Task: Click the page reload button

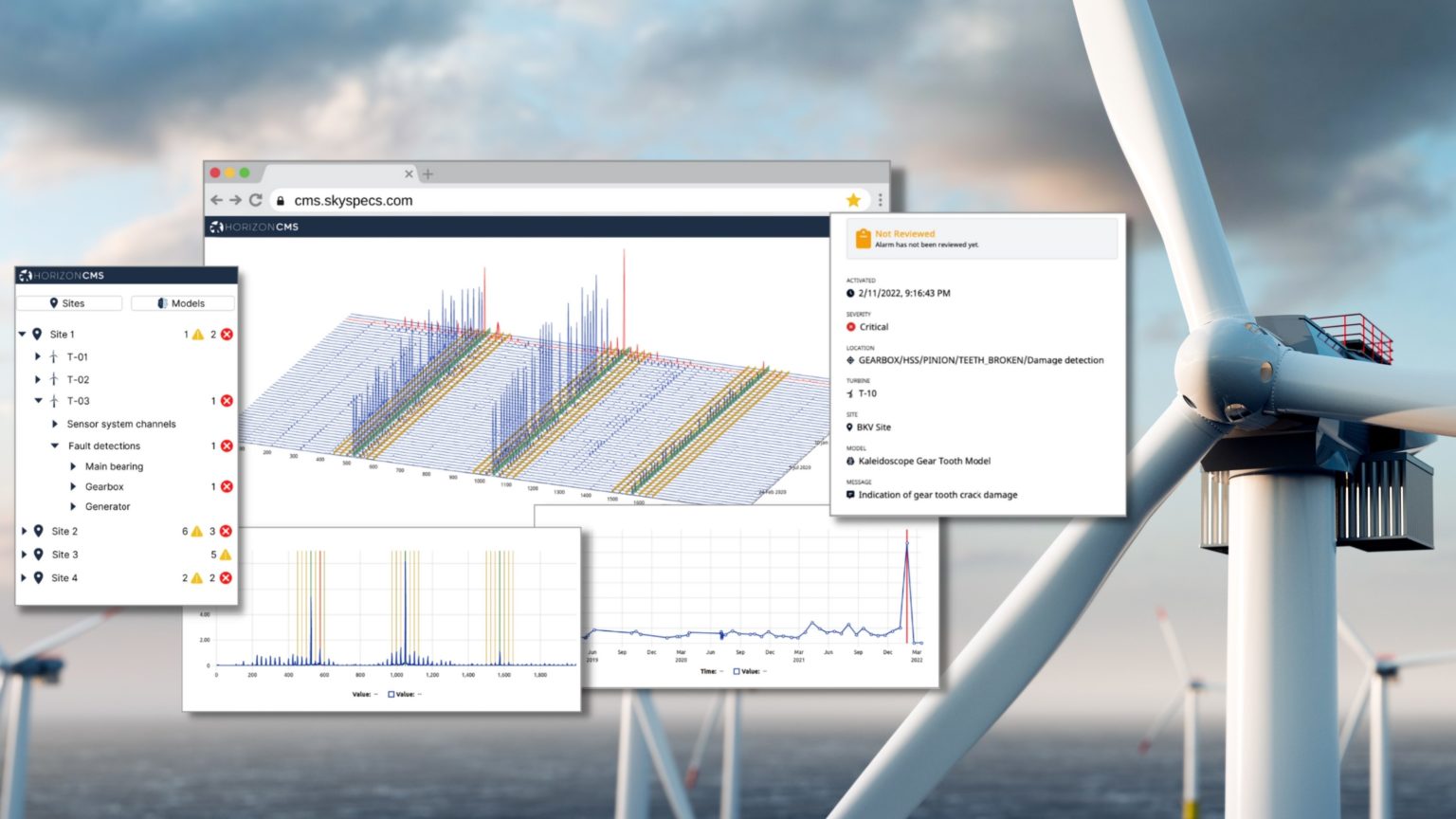Action: [x=254, y=200]
